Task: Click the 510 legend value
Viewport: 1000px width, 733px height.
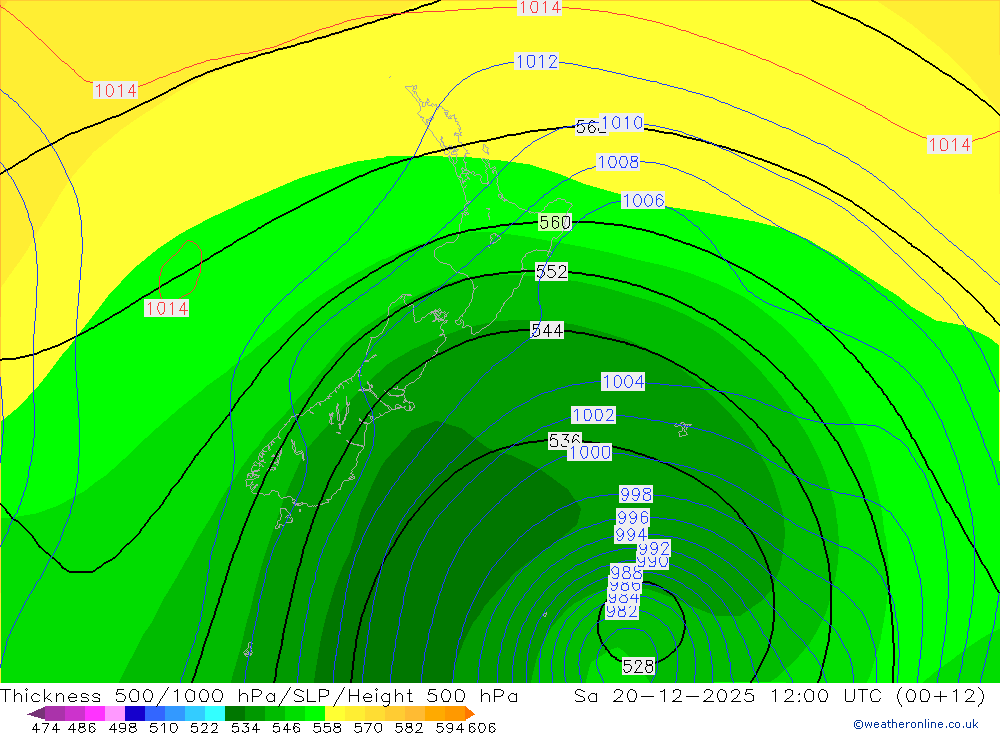Action: (x=164, y=728)
